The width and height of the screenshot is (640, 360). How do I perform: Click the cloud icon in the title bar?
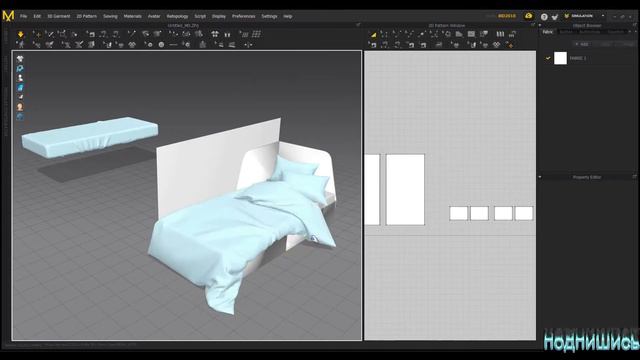[529, 16]
